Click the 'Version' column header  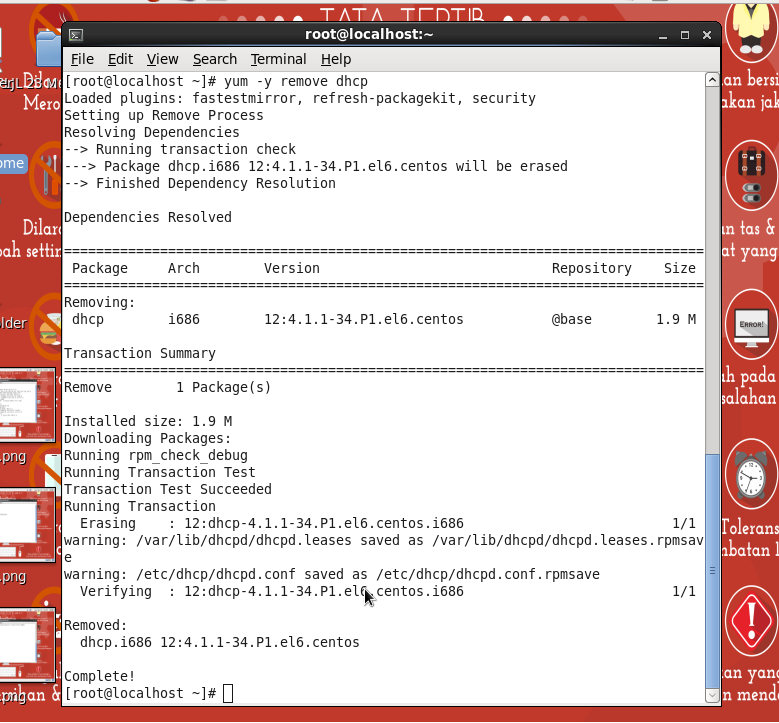point(292,268)
